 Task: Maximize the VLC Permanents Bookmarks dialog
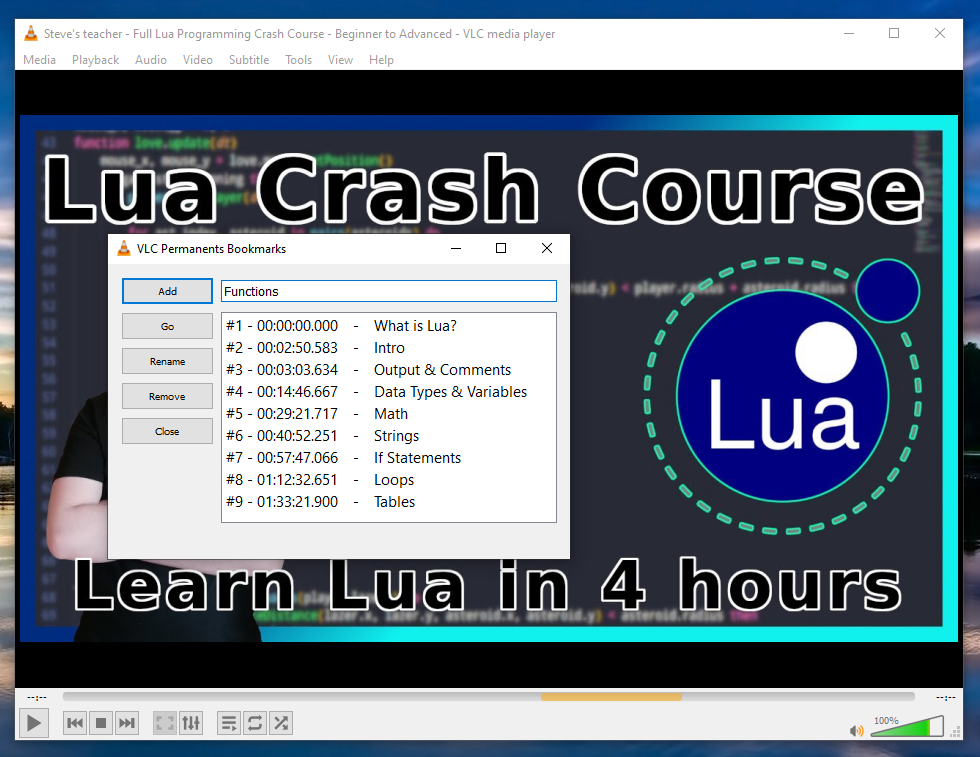(x=501, y=248)
